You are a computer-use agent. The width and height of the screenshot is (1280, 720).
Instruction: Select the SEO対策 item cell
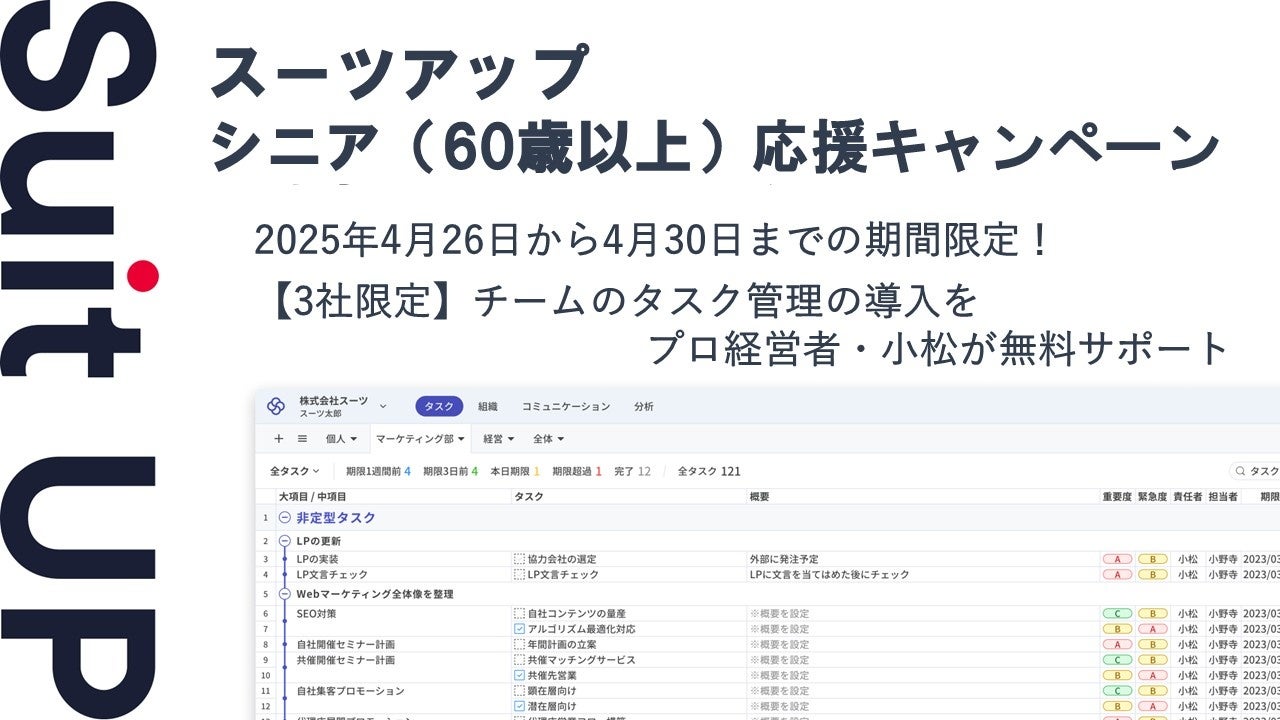[x=317, y=613]
